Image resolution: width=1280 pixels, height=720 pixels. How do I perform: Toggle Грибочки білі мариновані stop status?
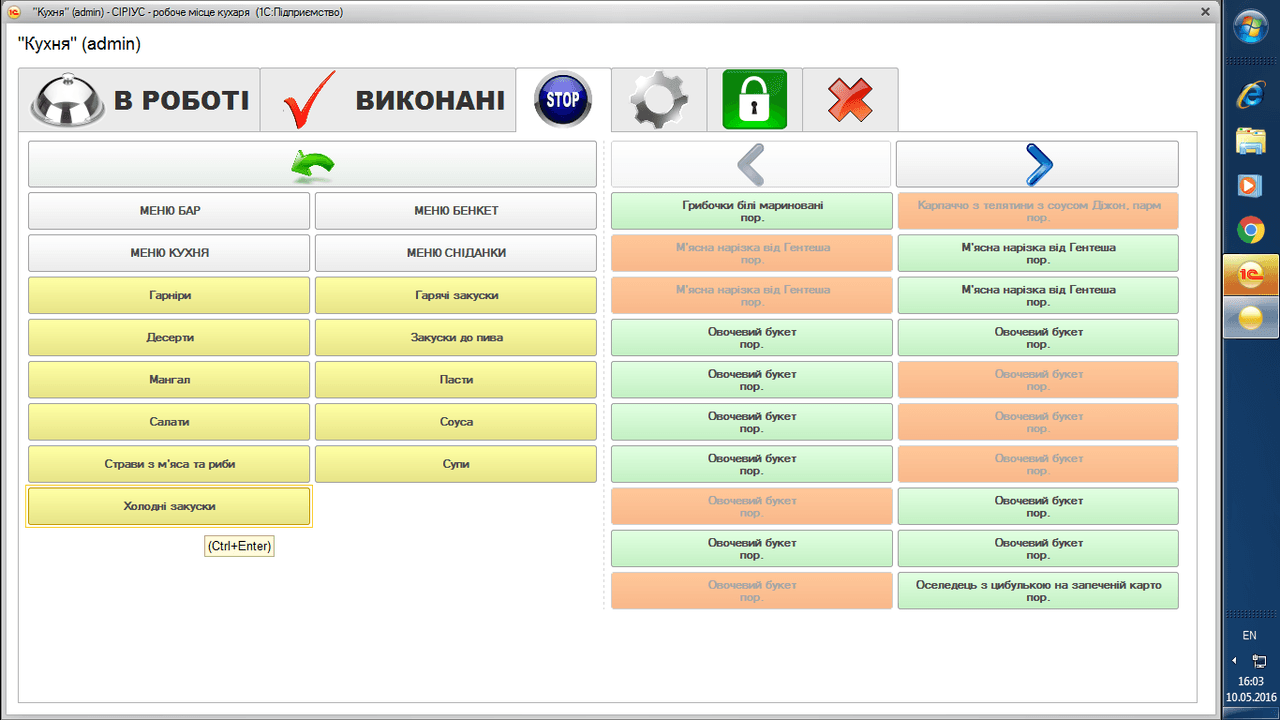click(751, 211)
